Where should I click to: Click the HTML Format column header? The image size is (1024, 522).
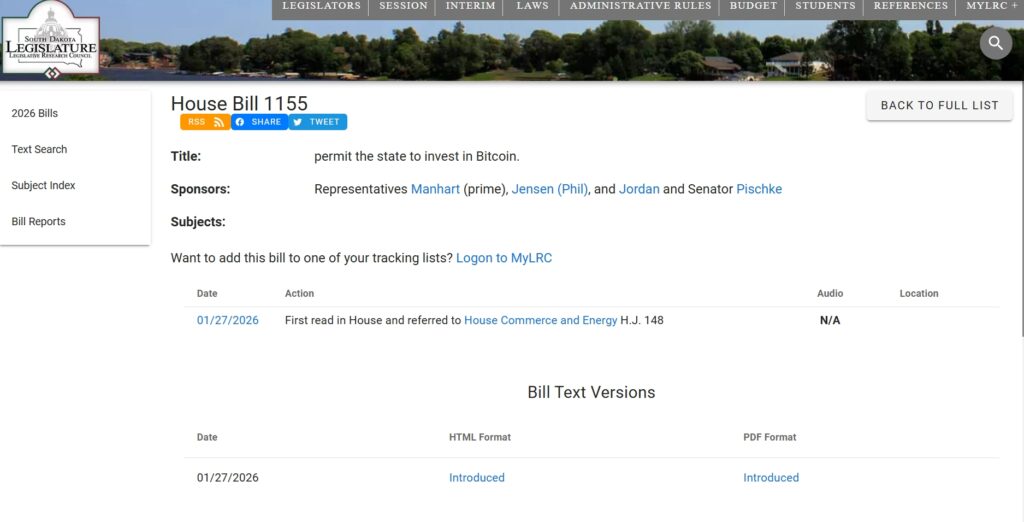click(479, 437)
